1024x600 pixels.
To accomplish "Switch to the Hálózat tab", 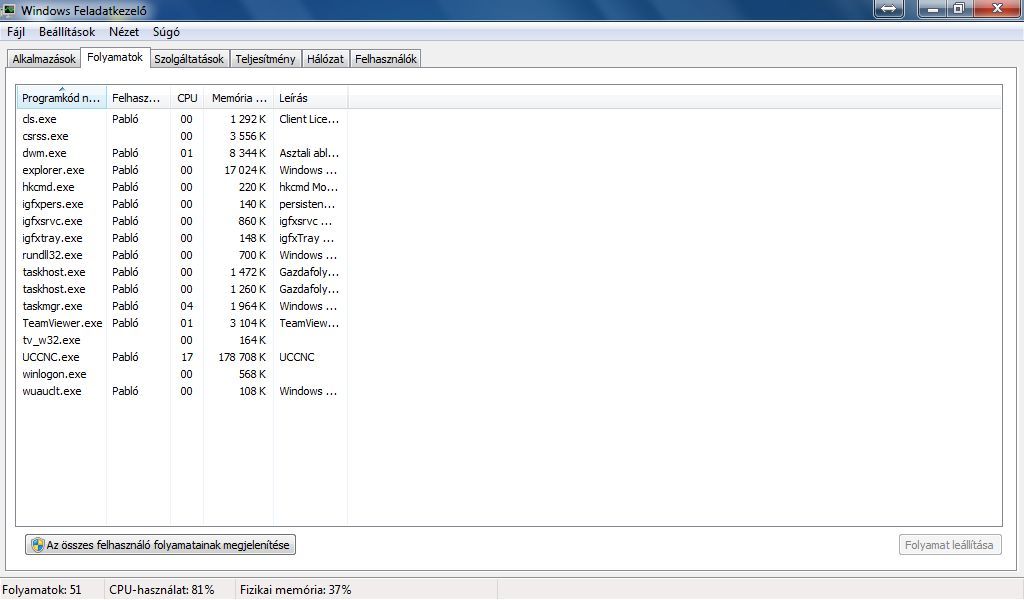I will click(325, 59).
